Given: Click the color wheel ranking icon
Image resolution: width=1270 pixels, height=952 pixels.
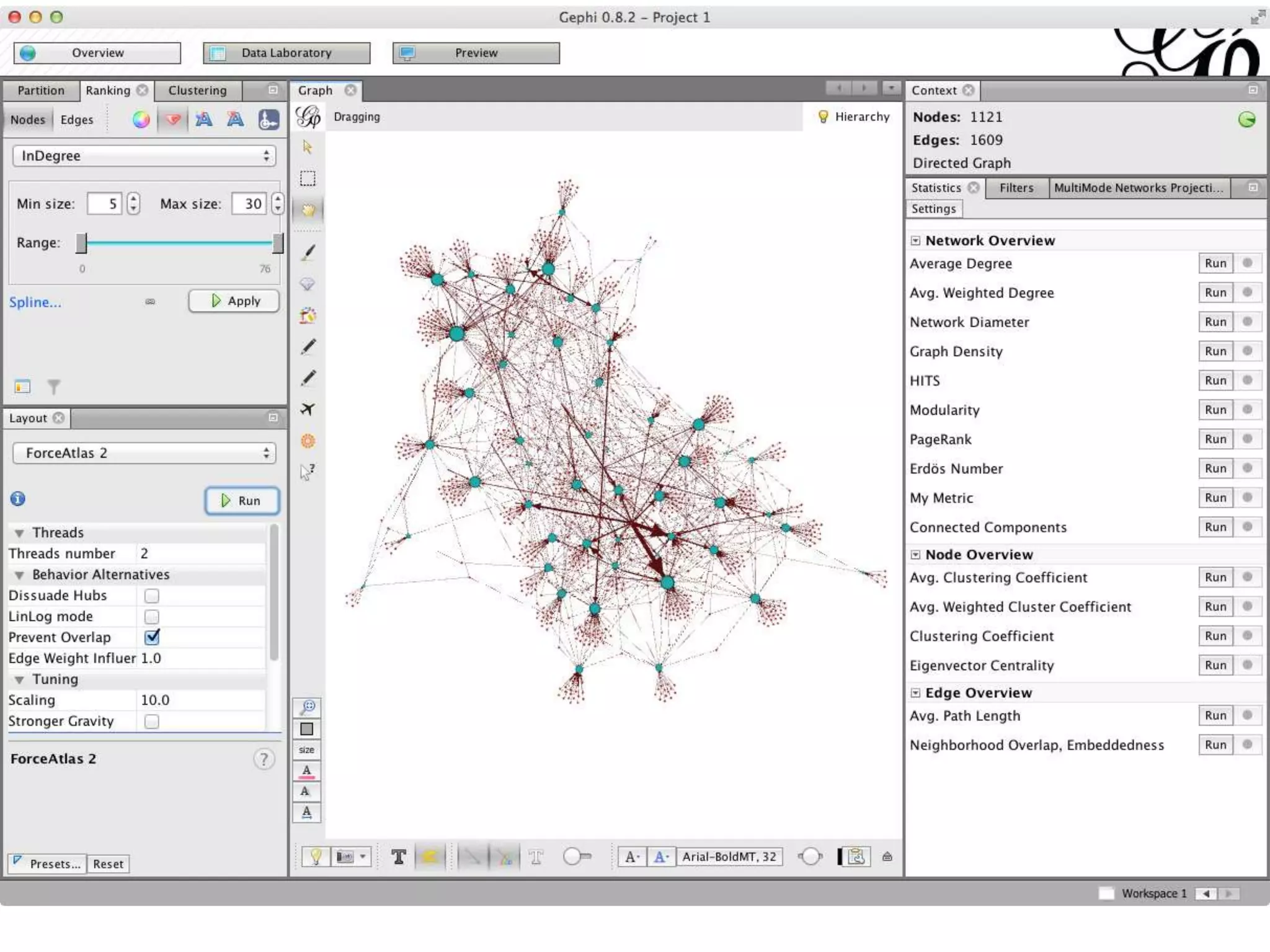Looking at the screenshot, I should coord(141,120).
